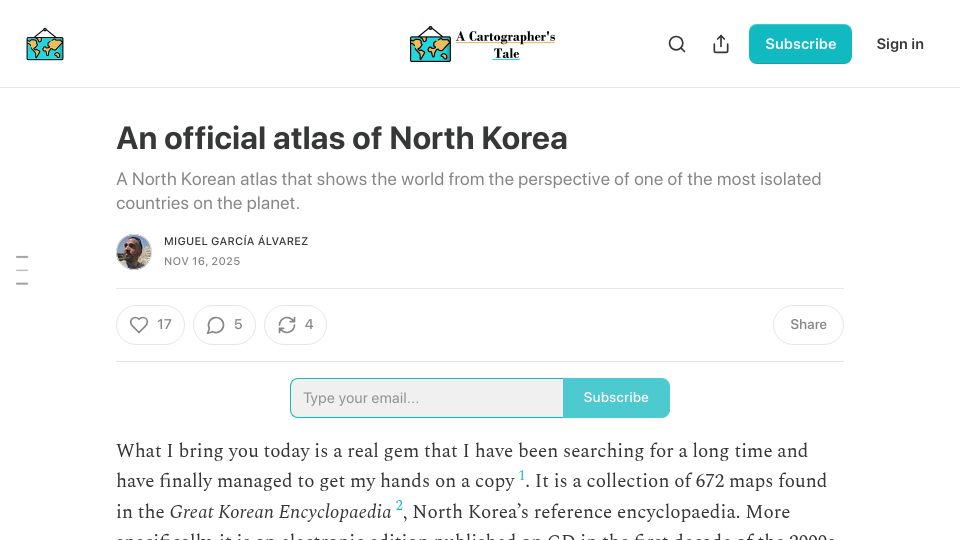This screenshot has height=540, width=960.
Task: Open footnote 1 reference link
Action: pos(522,475)
